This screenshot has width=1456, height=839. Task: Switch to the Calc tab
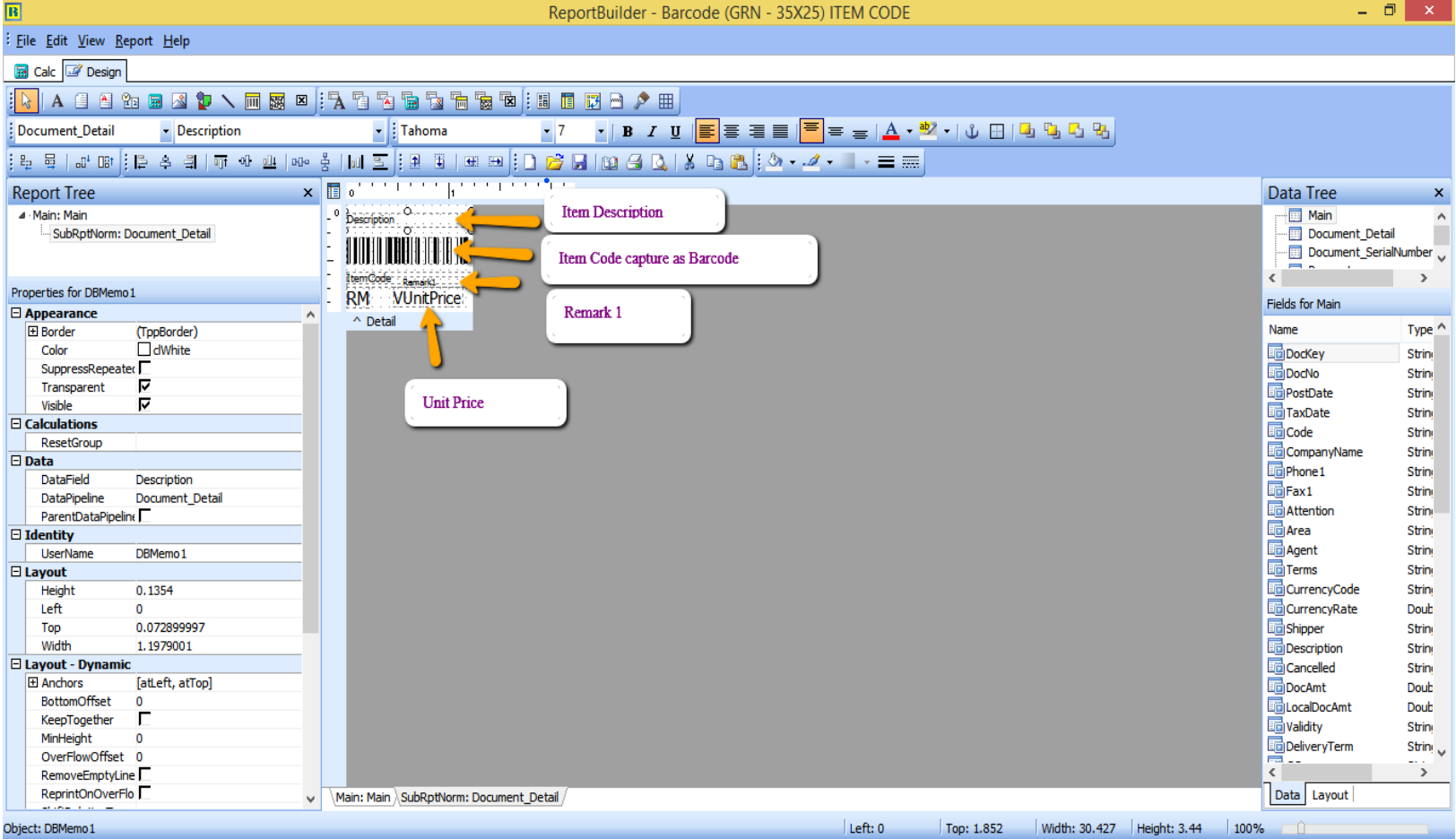click(35, 72)
